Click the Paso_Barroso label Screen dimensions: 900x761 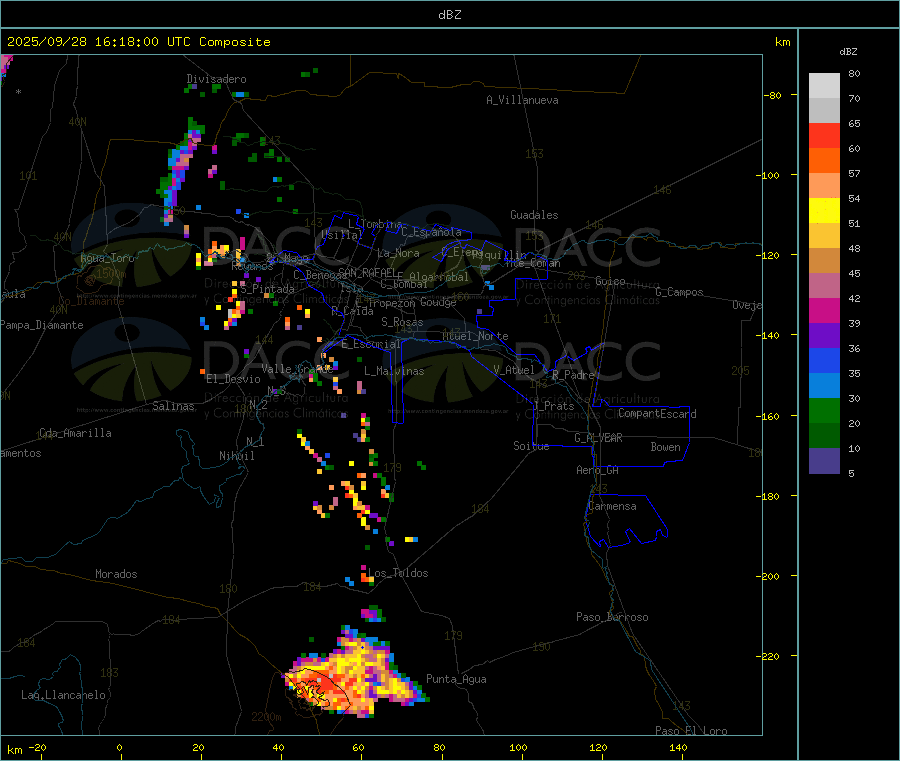coord(612,617)
